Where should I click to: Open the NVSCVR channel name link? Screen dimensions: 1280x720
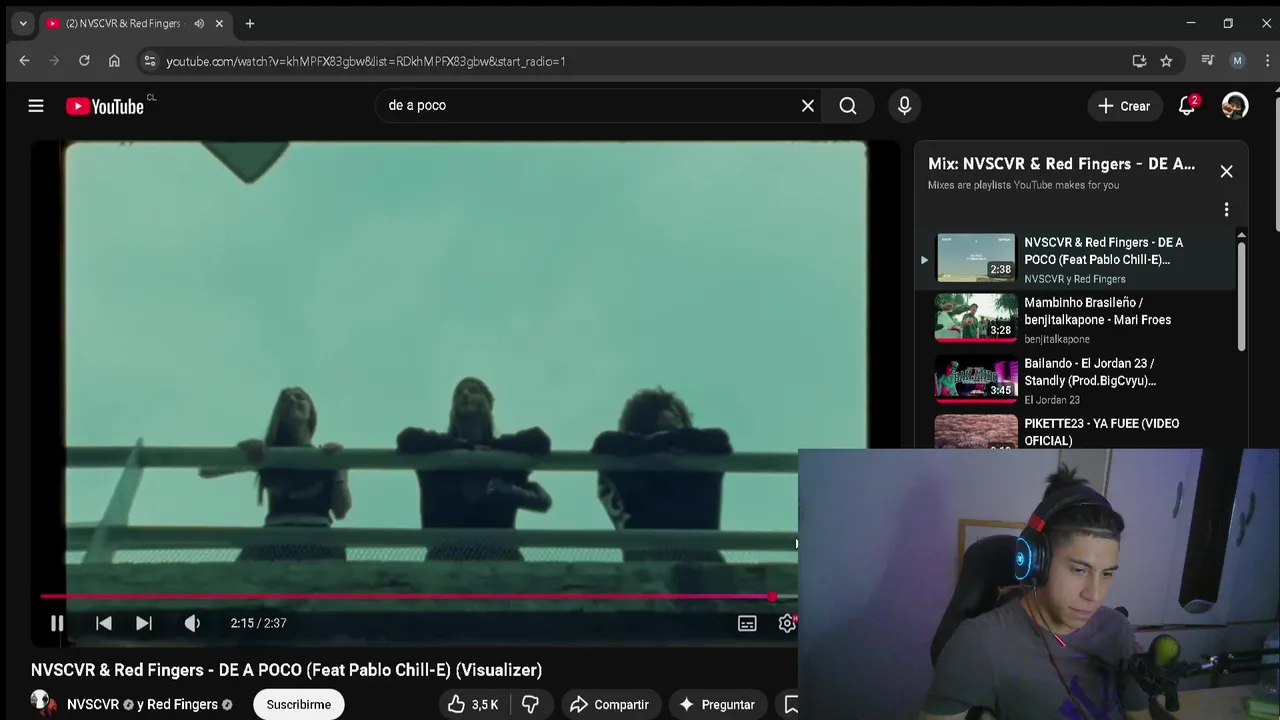pos(93,704)
